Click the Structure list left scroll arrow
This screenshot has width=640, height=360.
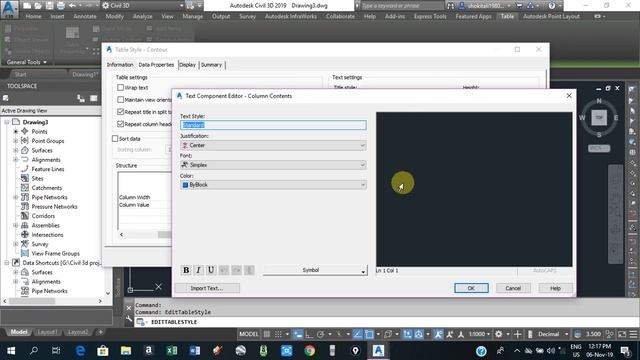click(x=121, y=235)
